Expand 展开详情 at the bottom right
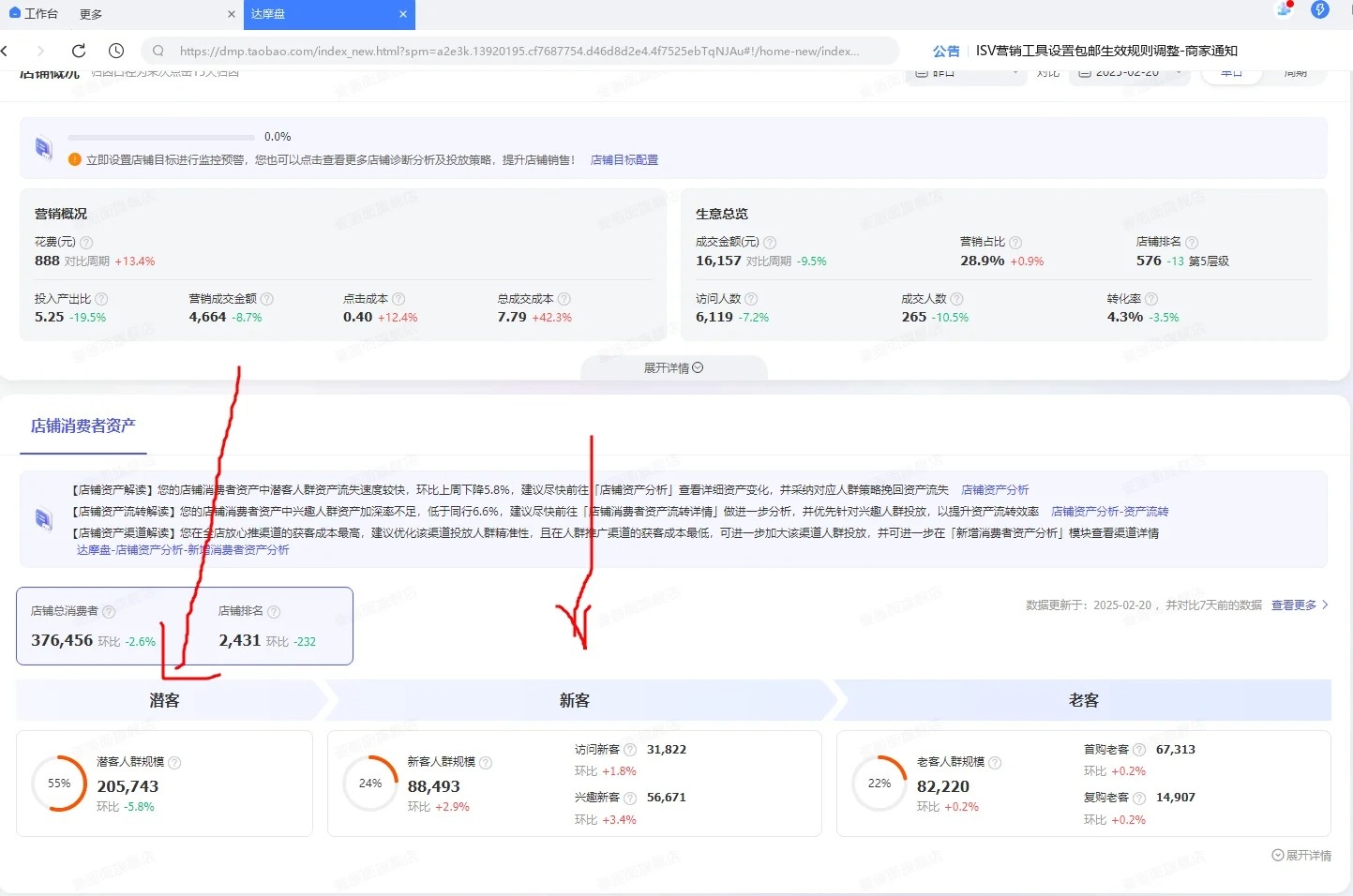Screen dimensions: 1353x896 [1301, 856]
